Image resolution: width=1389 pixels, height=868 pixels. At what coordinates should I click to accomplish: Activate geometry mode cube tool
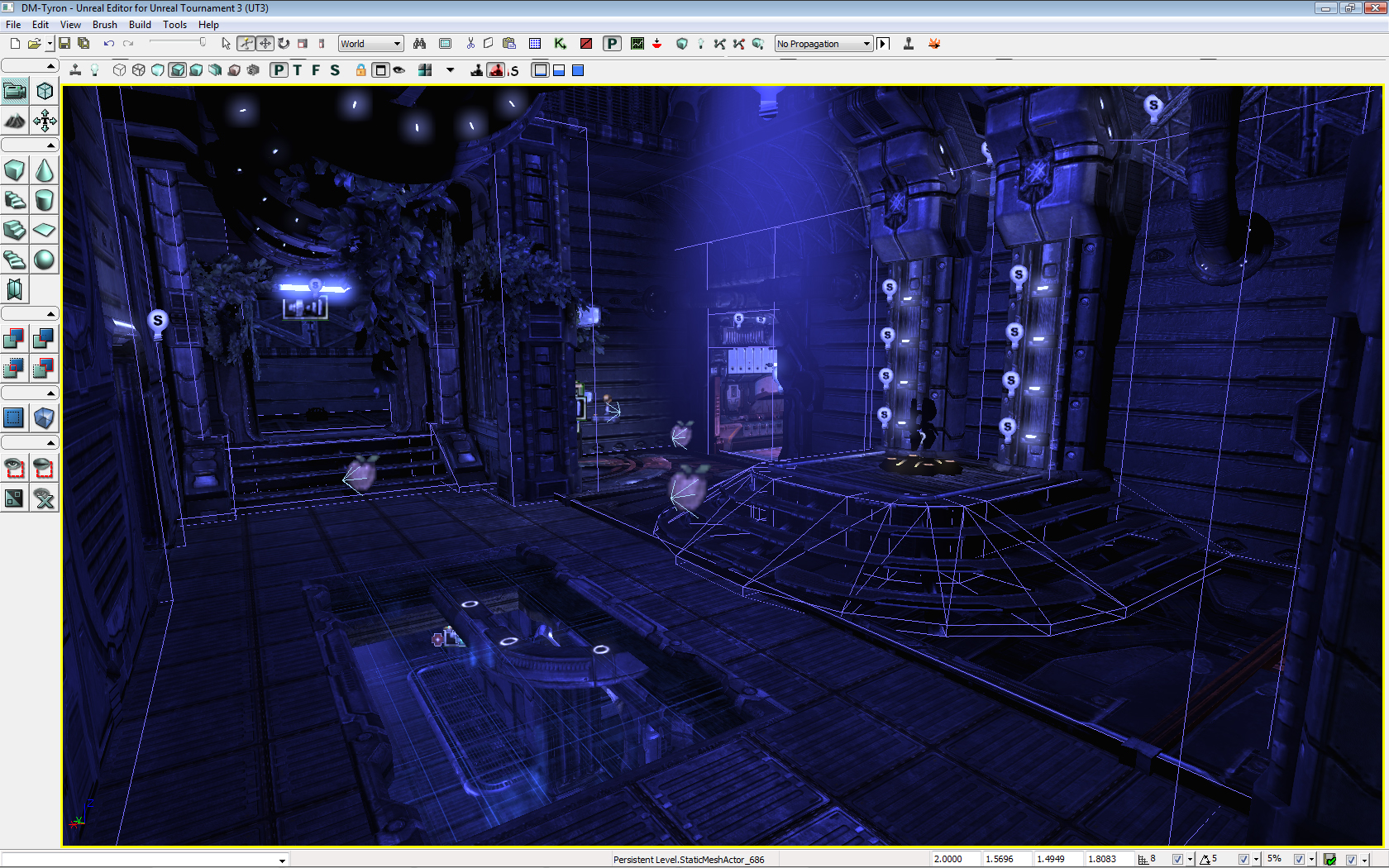(45, 91)
